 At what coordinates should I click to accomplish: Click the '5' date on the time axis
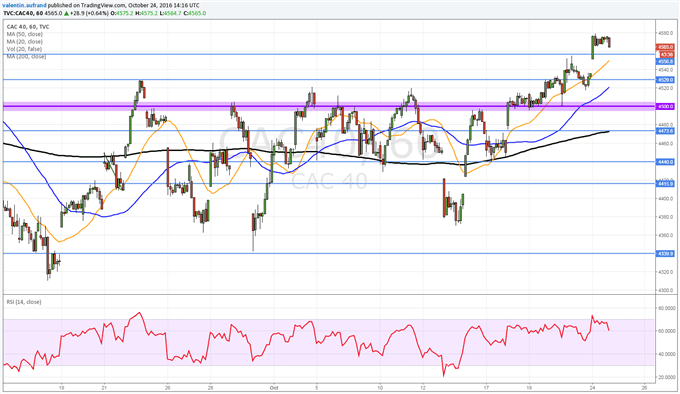317,387
